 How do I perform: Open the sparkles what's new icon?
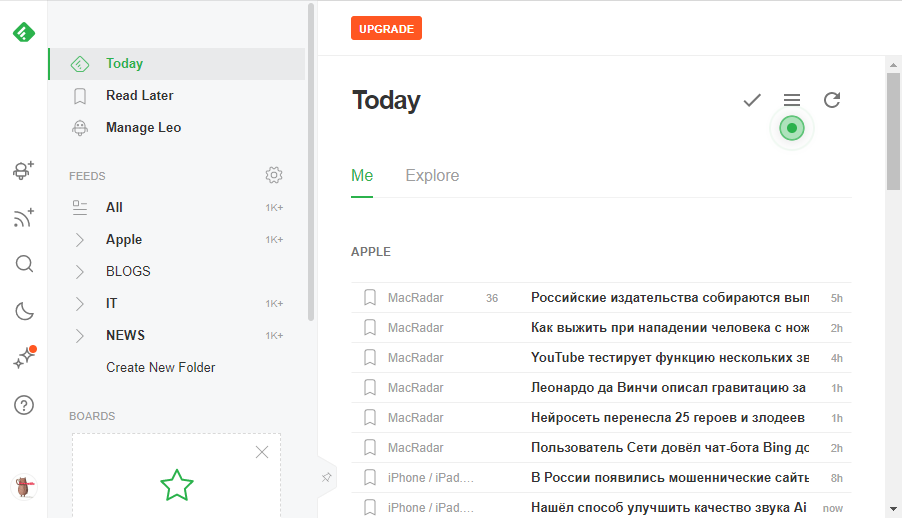click(24, 358)
